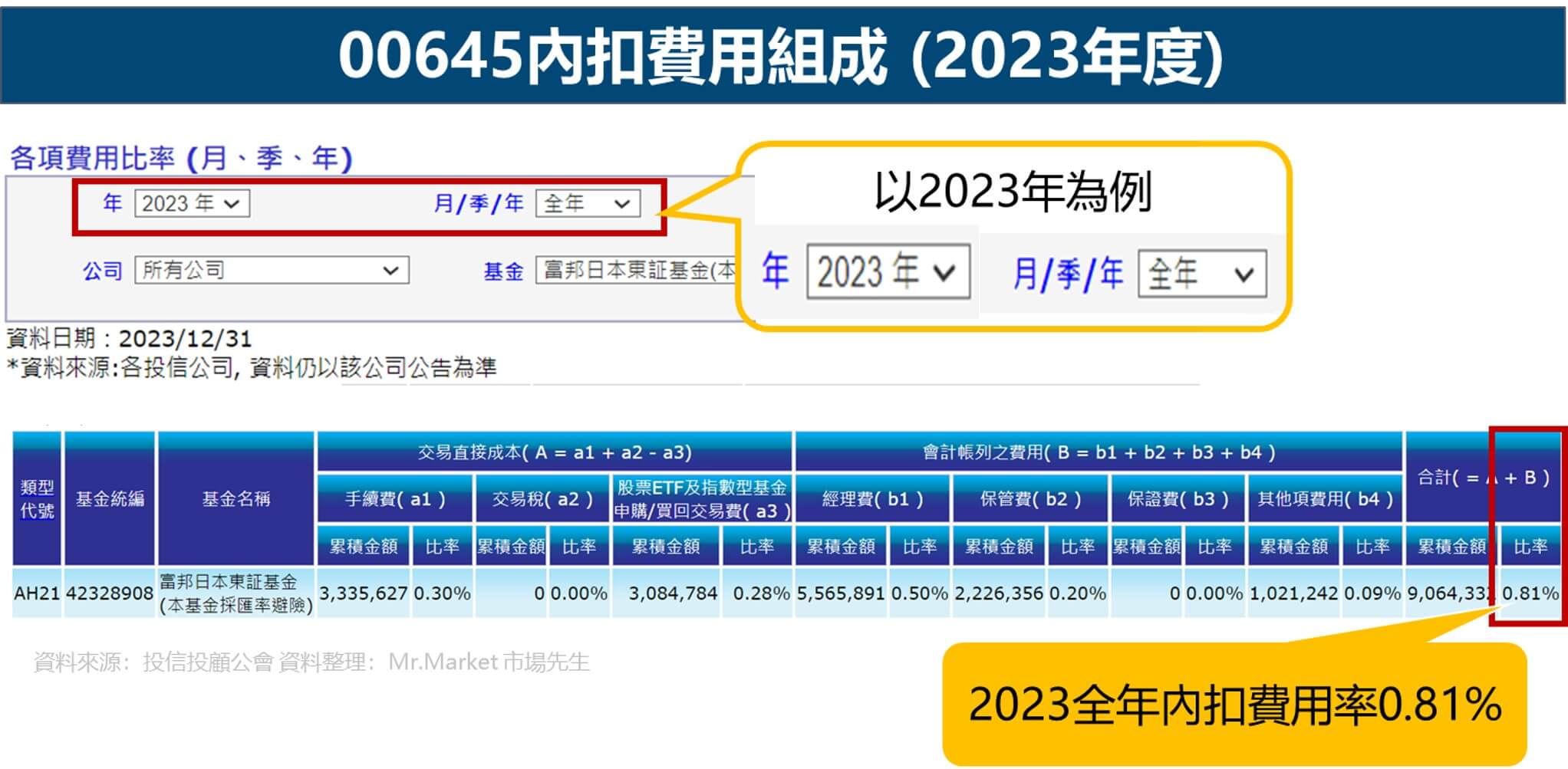Select the 0.50% 經理費 ratio cell
The height and width of the screenshot is (769, 1568).
[920, 593]
